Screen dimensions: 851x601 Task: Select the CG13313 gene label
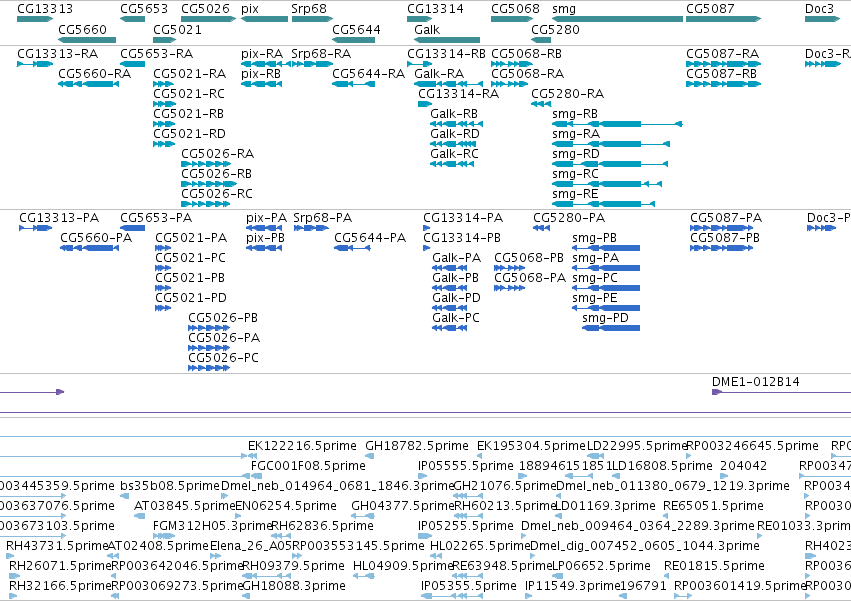[x=45, y=9]
